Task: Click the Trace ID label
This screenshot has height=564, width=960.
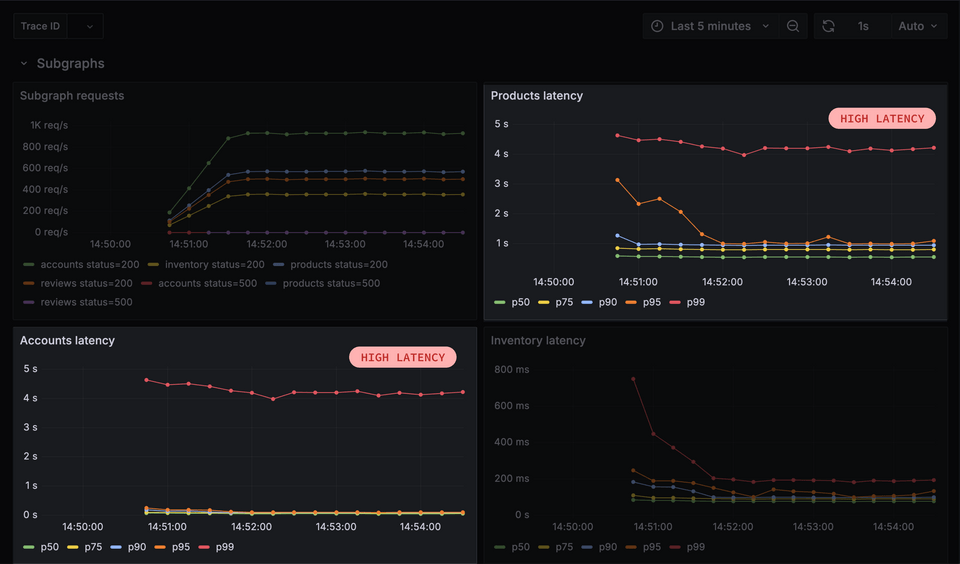Action: coord(40,26)
